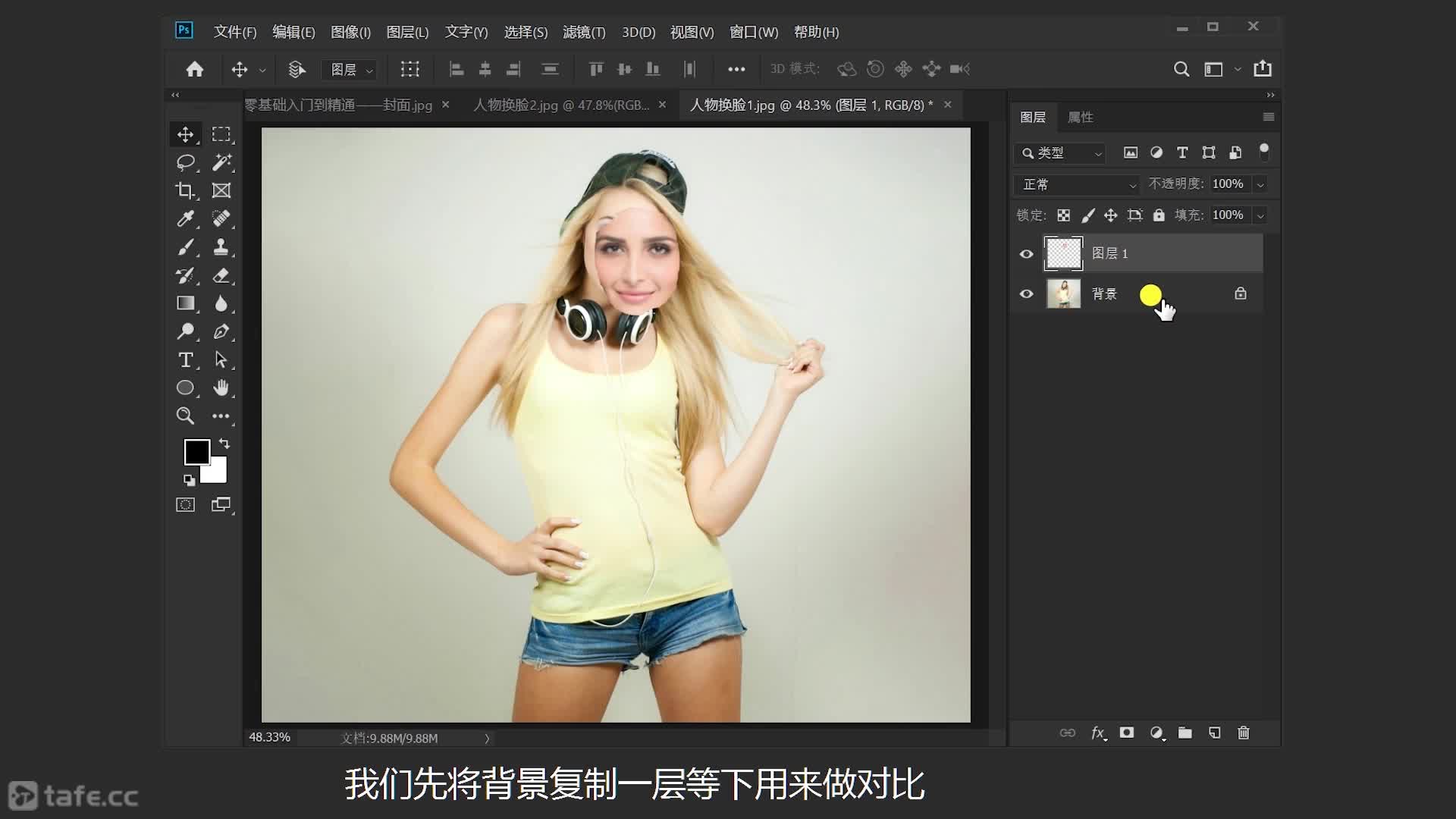
Task: Select the Ellipse shape tool
Action: (x=186, y=388)
